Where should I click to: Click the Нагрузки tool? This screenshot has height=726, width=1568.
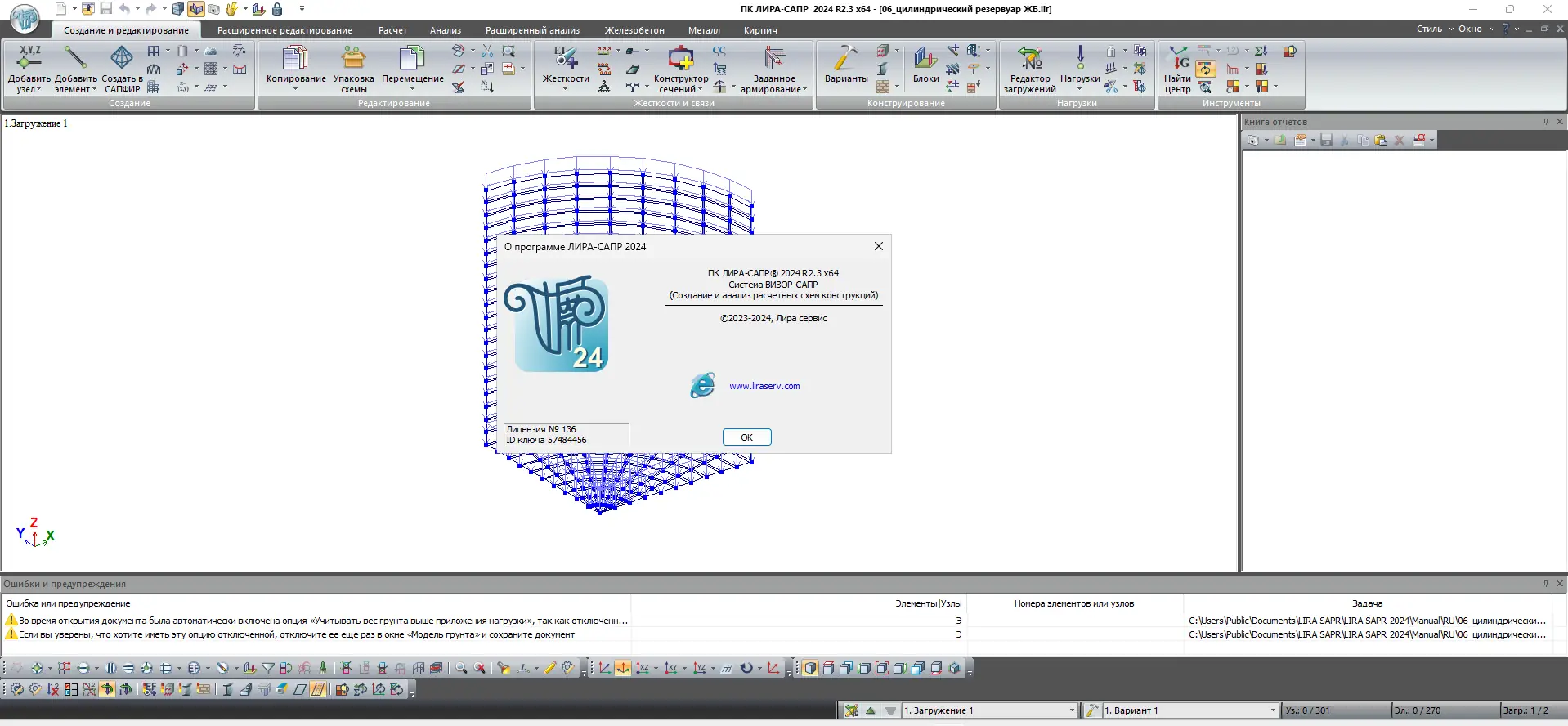pyautogui.click(x=1080, y=69)
